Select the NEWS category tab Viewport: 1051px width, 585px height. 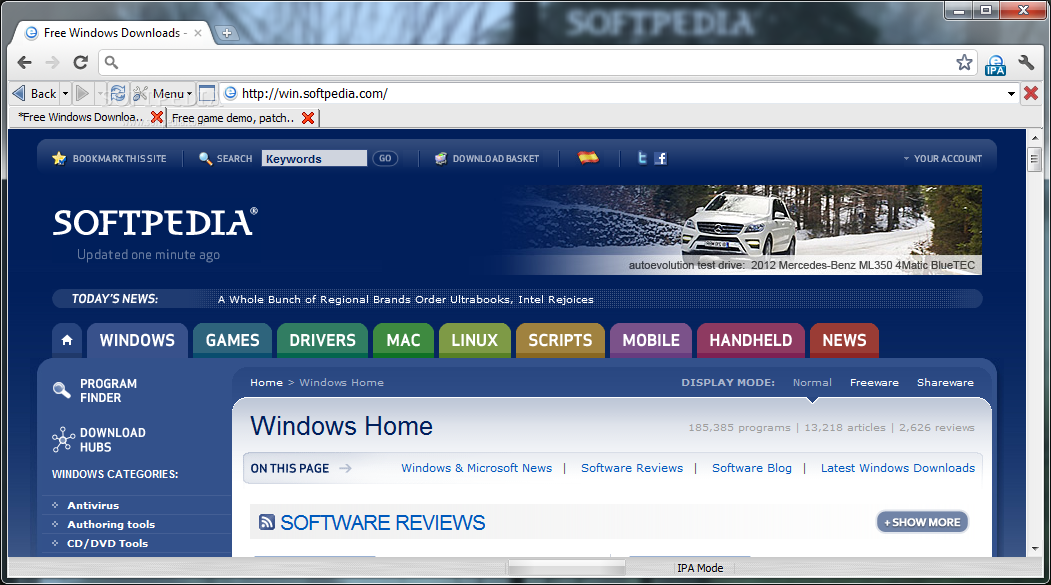[845, 340]
